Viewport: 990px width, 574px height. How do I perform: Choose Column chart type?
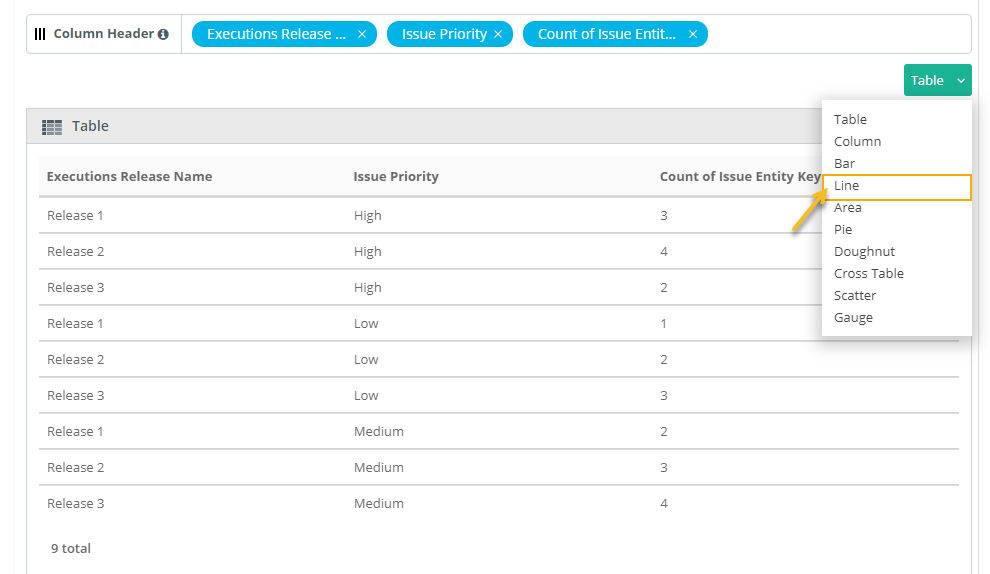click(857, 142)
